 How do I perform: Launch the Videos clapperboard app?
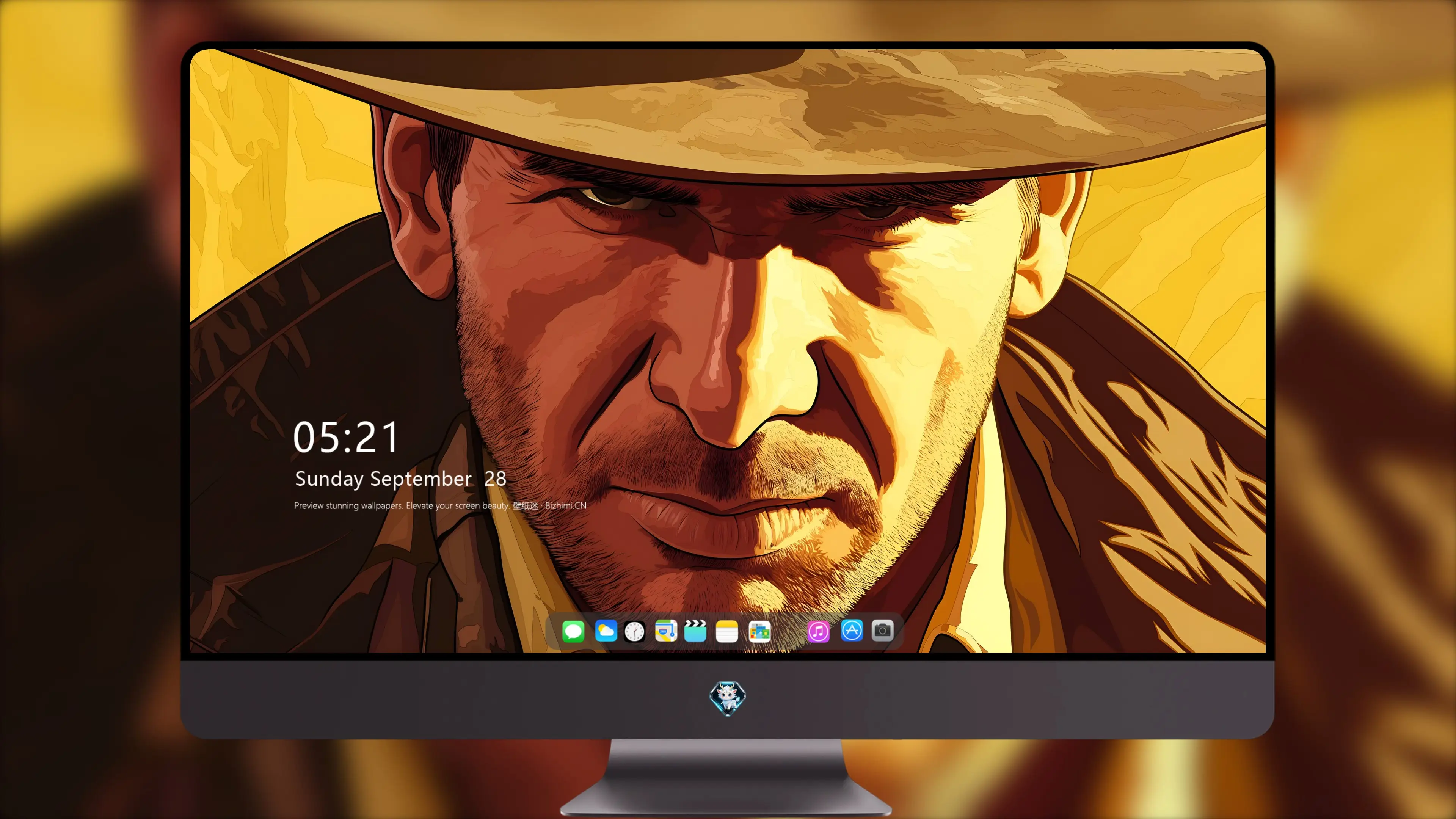click(695, 631)
